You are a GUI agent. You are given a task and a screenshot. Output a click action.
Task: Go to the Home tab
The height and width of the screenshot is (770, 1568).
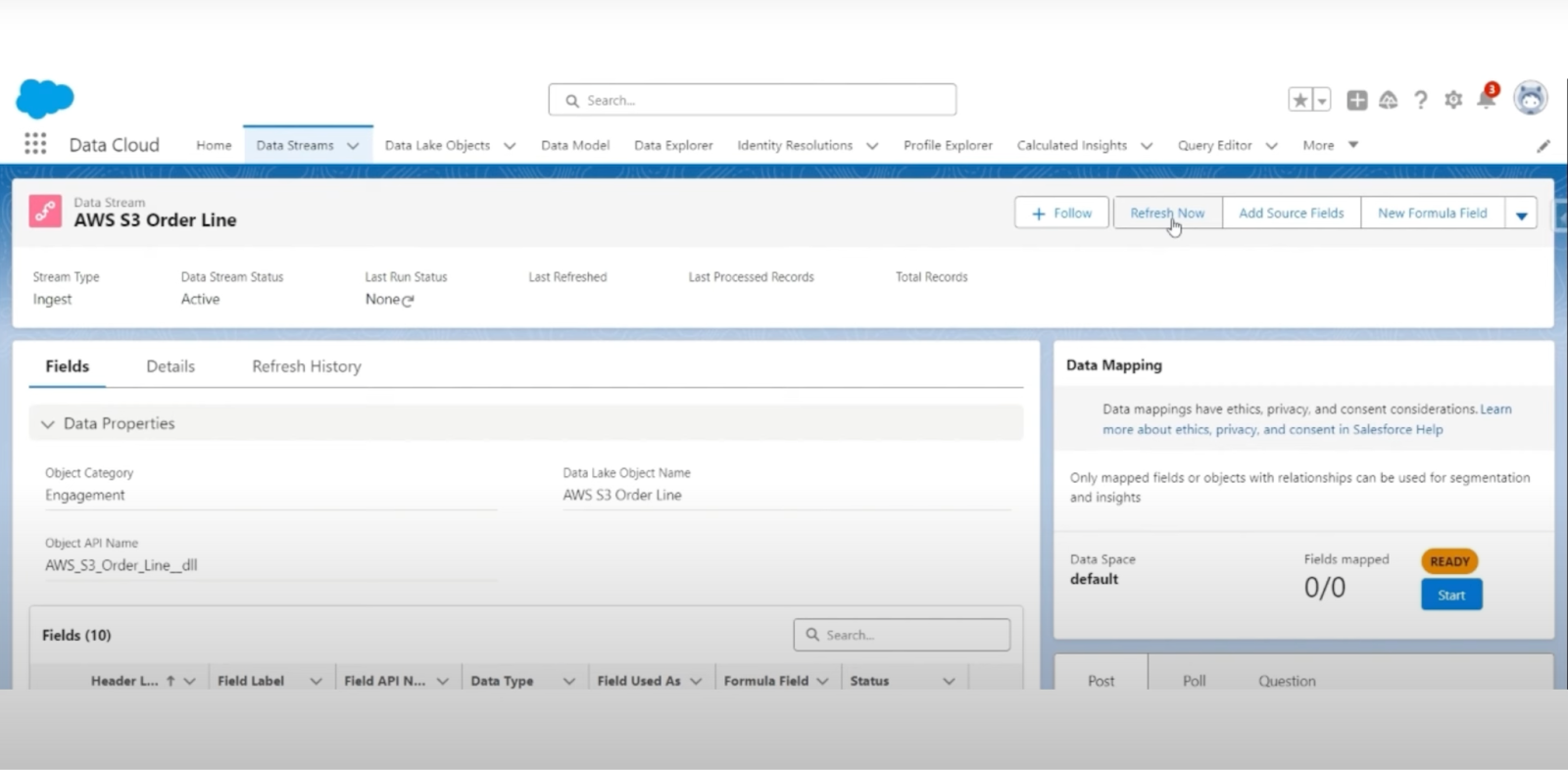[214, 145]
